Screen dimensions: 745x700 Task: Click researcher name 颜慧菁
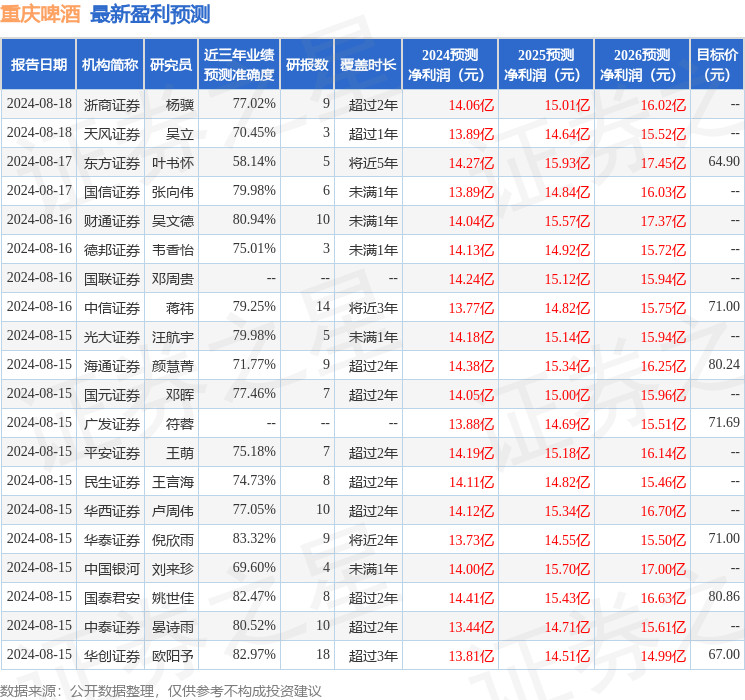click(x=172, y=366)
